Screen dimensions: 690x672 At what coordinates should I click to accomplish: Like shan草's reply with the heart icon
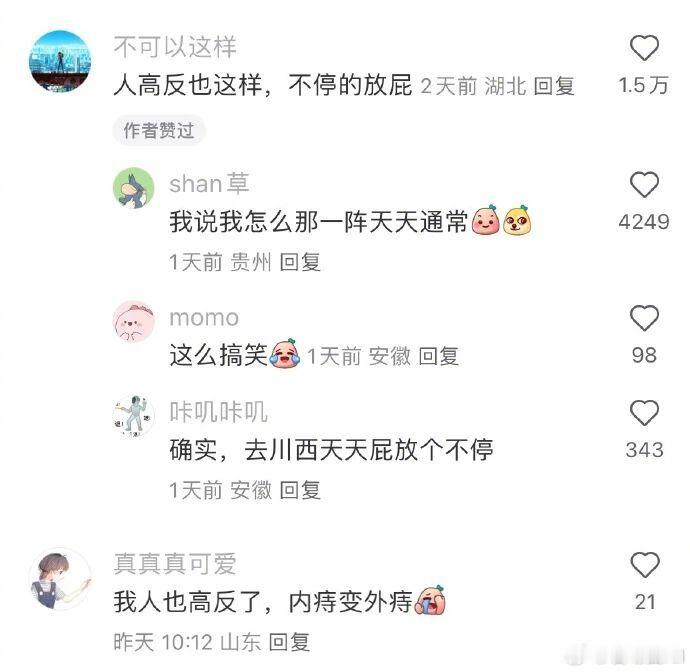[644, 184]
